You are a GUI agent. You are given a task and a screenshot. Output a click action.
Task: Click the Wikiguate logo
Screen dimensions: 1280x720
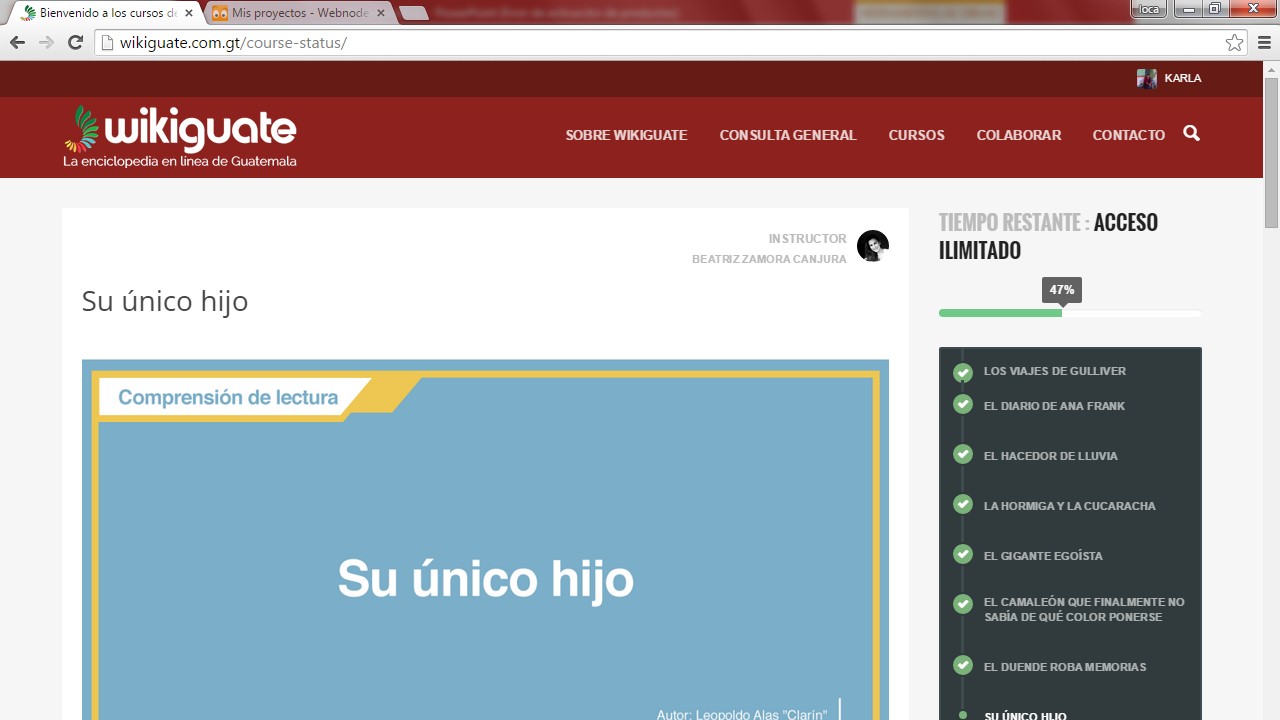pyautogui.click(x=181, y=136)
